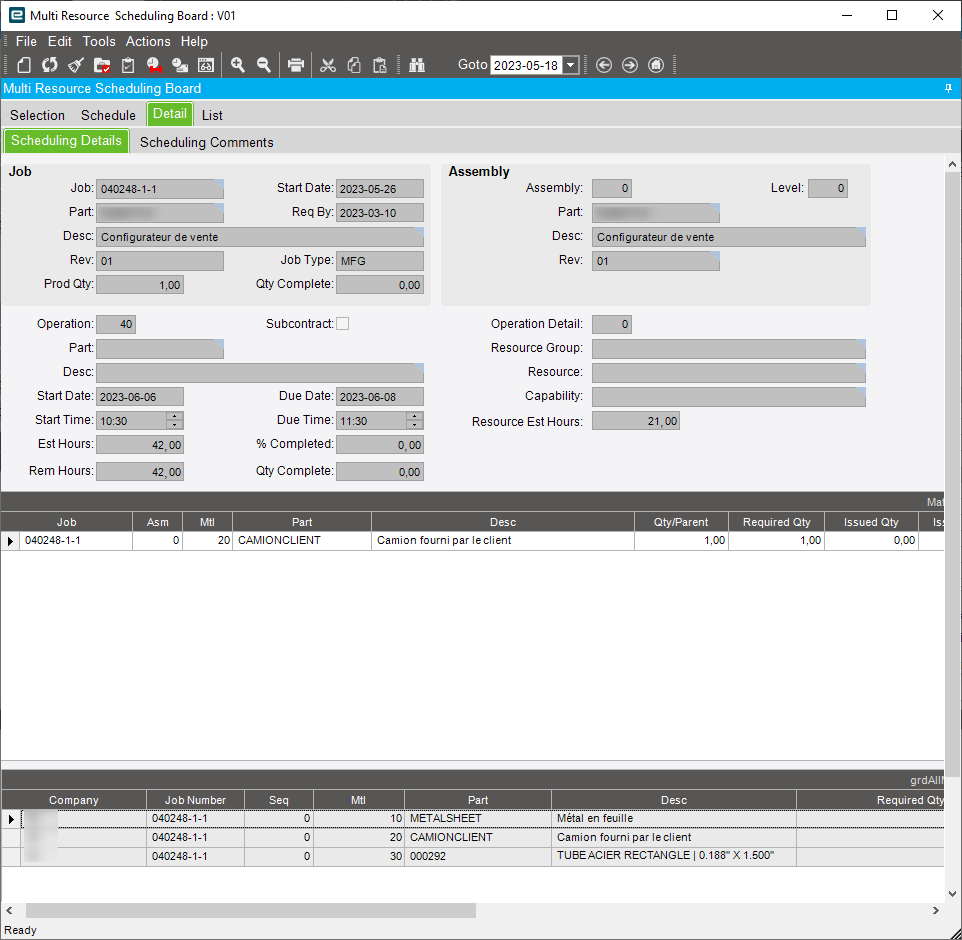Open the Goto date dropdown
This screenshot has width=962, height=940.
click(x=571, y=65)
